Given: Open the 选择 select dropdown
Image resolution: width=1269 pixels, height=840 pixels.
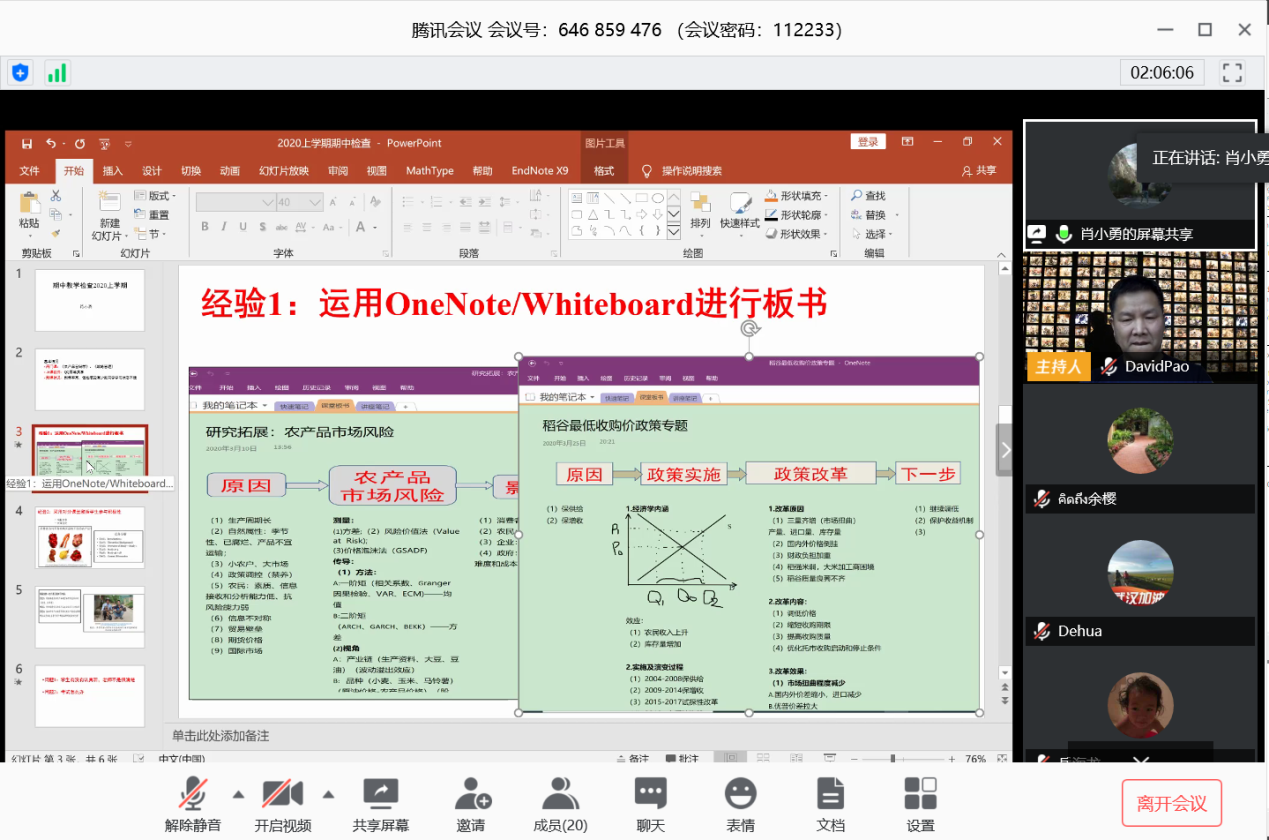Looking at the screenshot, I should pyautogui.click(x=870, y=234).
